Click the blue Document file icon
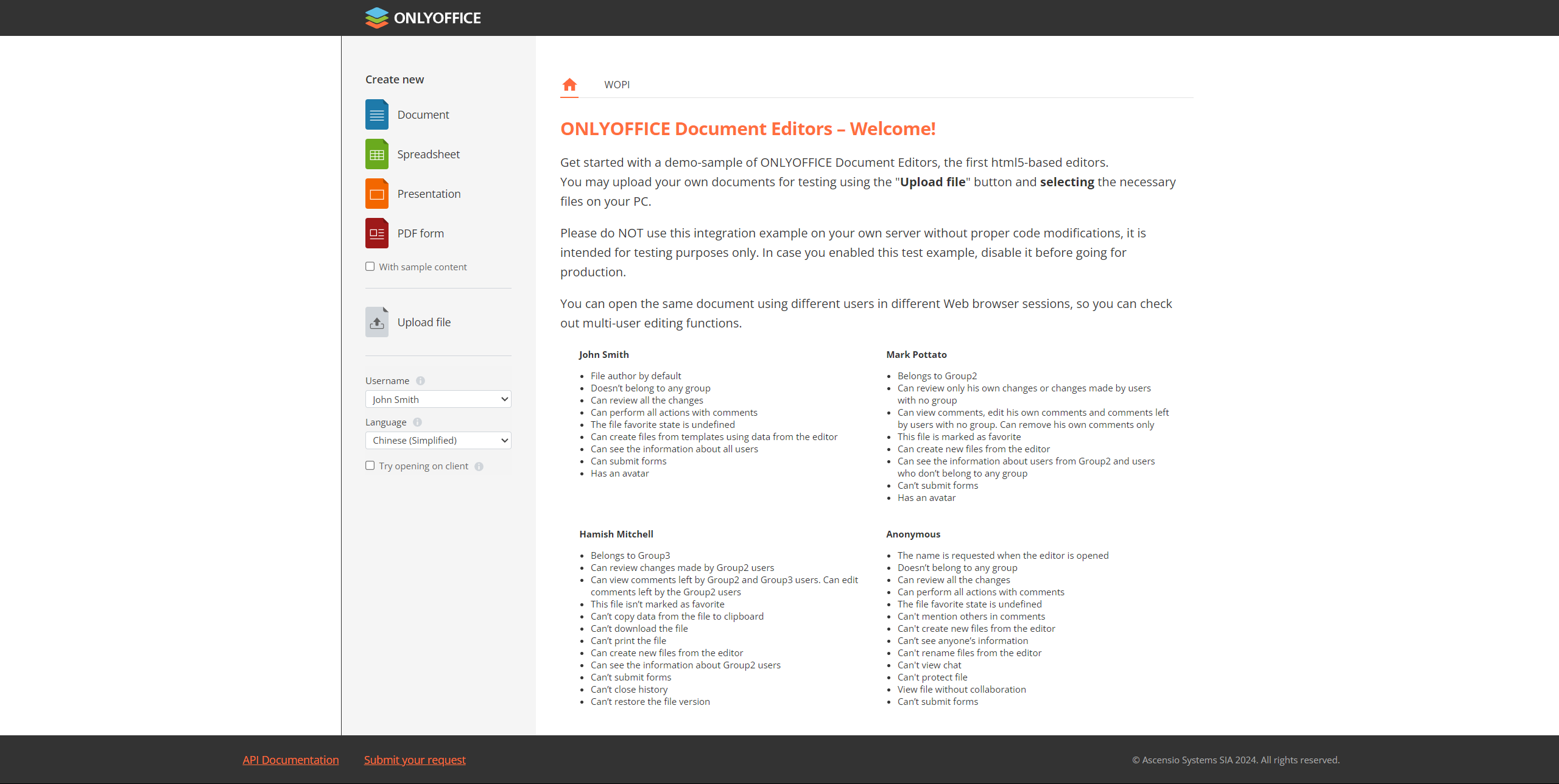1559x784 pixels. pos(376,114)
